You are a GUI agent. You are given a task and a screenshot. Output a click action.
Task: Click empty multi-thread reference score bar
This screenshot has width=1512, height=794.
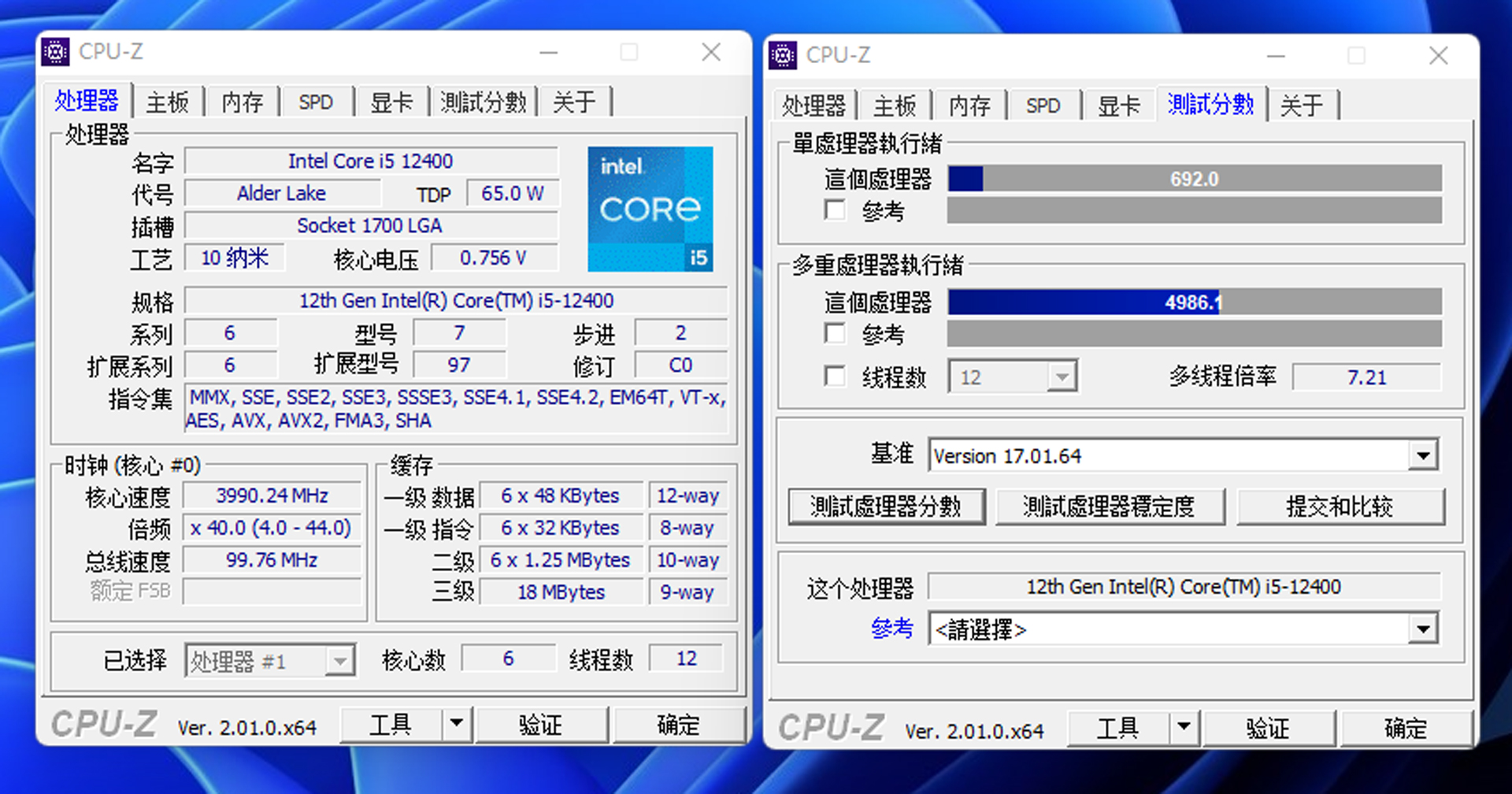tap(1195, 333)
